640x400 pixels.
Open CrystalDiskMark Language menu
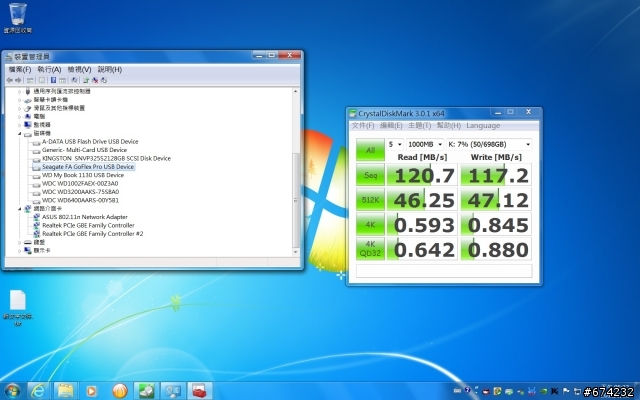pos(483,126)
